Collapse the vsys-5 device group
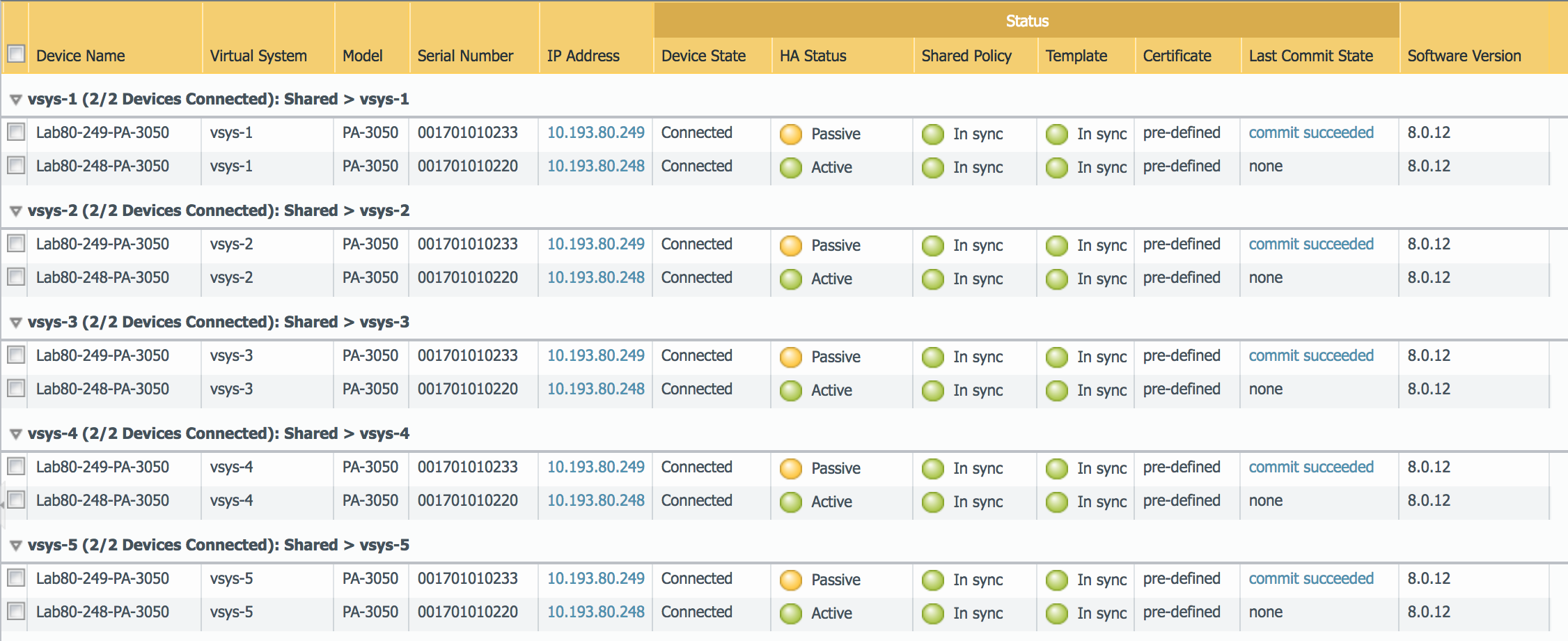Viewport: 1568px width, 641px height. tap(15, 546)
